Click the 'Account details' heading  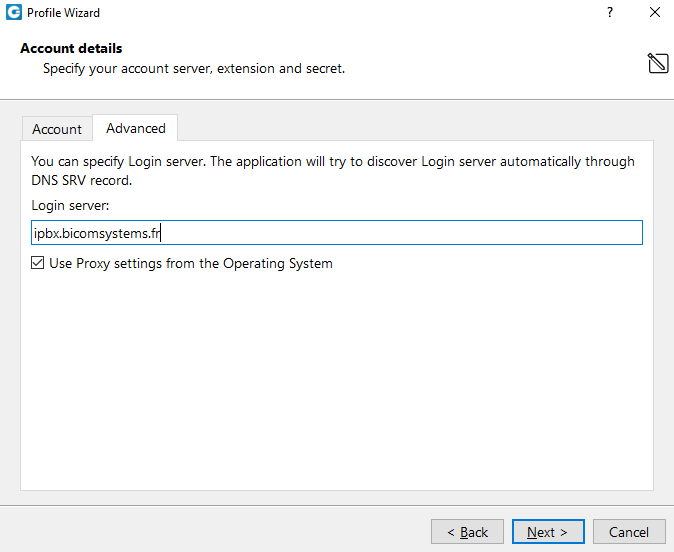[x=71, y=48]
